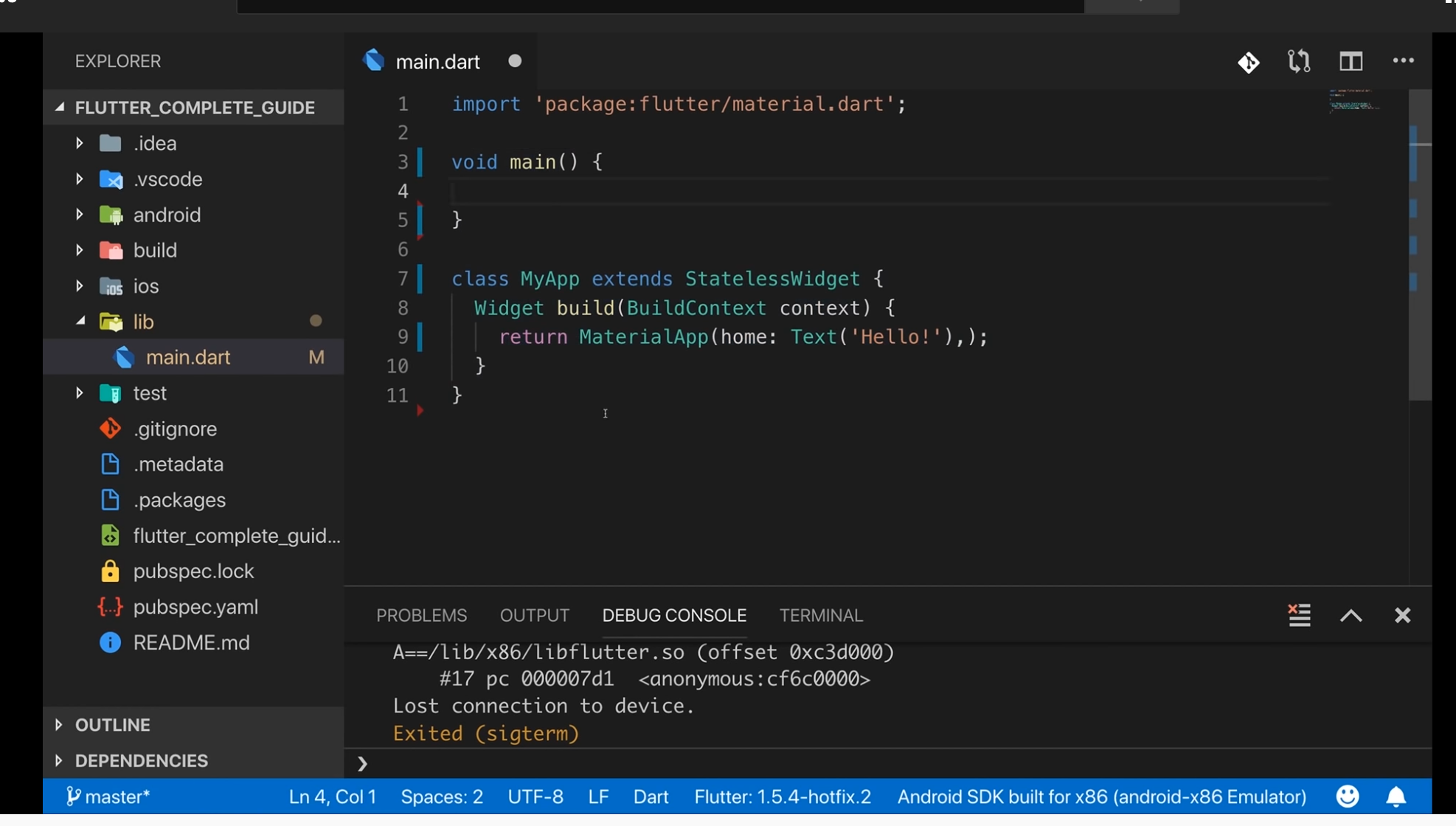
Task: Expand the DEPENDENCIES section
Action: [141, 760]
